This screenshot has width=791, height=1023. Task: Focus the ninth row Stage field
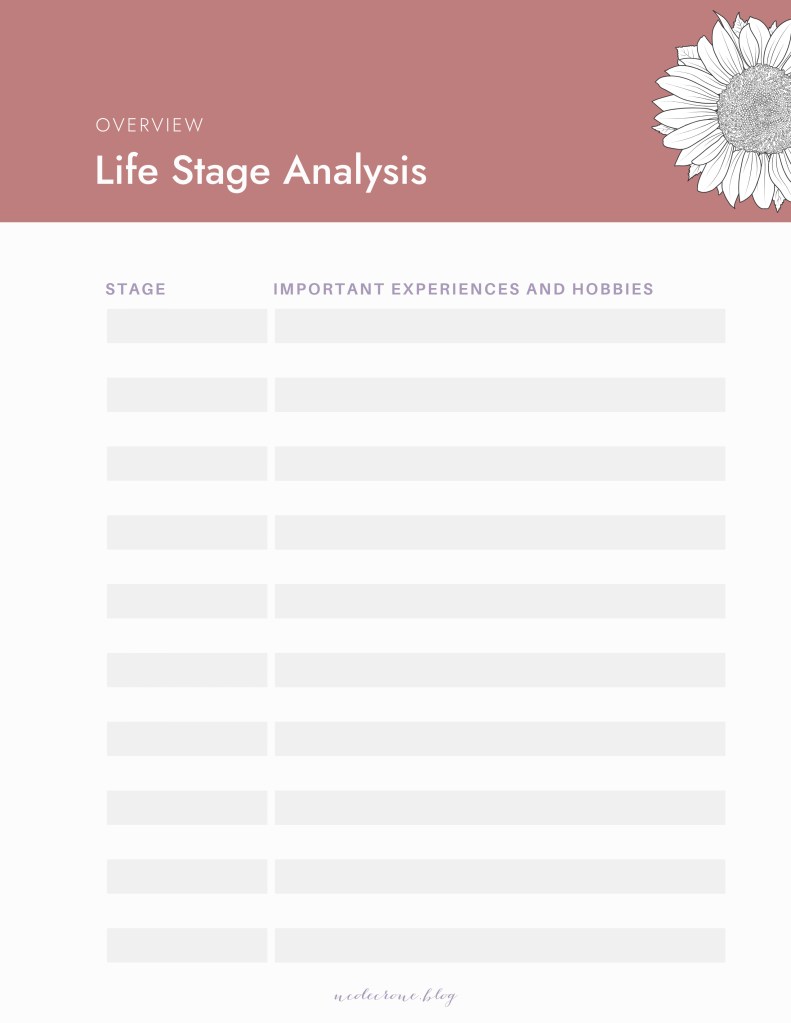187,876
